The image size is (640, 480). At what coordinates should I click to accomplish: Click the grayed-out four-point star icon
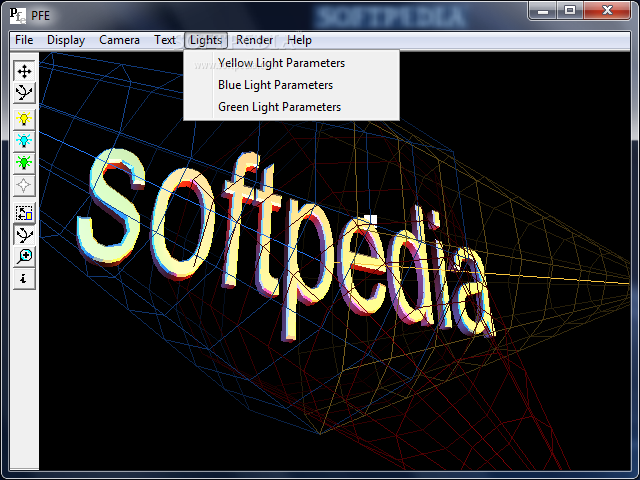point(24,185)
